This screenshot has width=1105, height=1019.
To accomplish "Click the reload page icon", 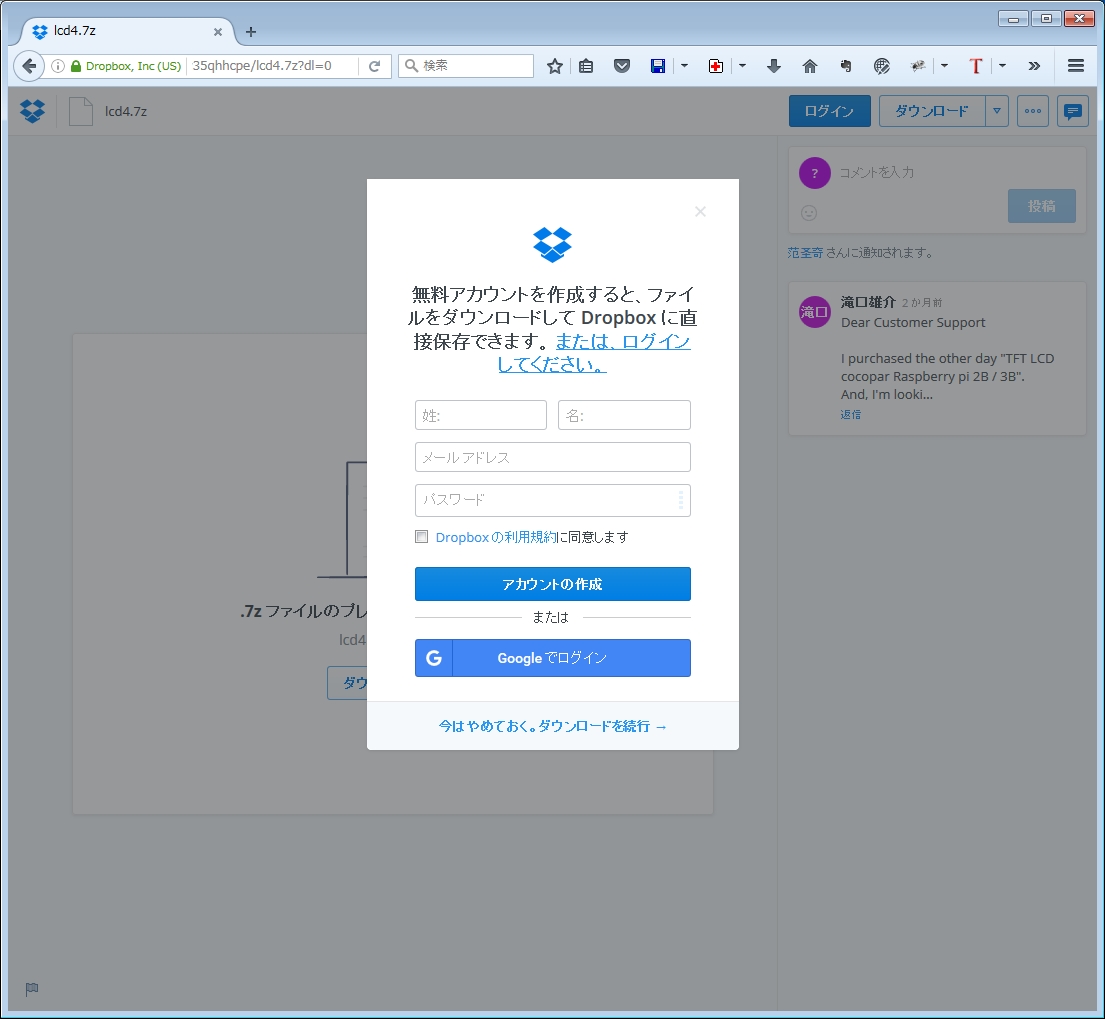I will [x=375, y=66].
